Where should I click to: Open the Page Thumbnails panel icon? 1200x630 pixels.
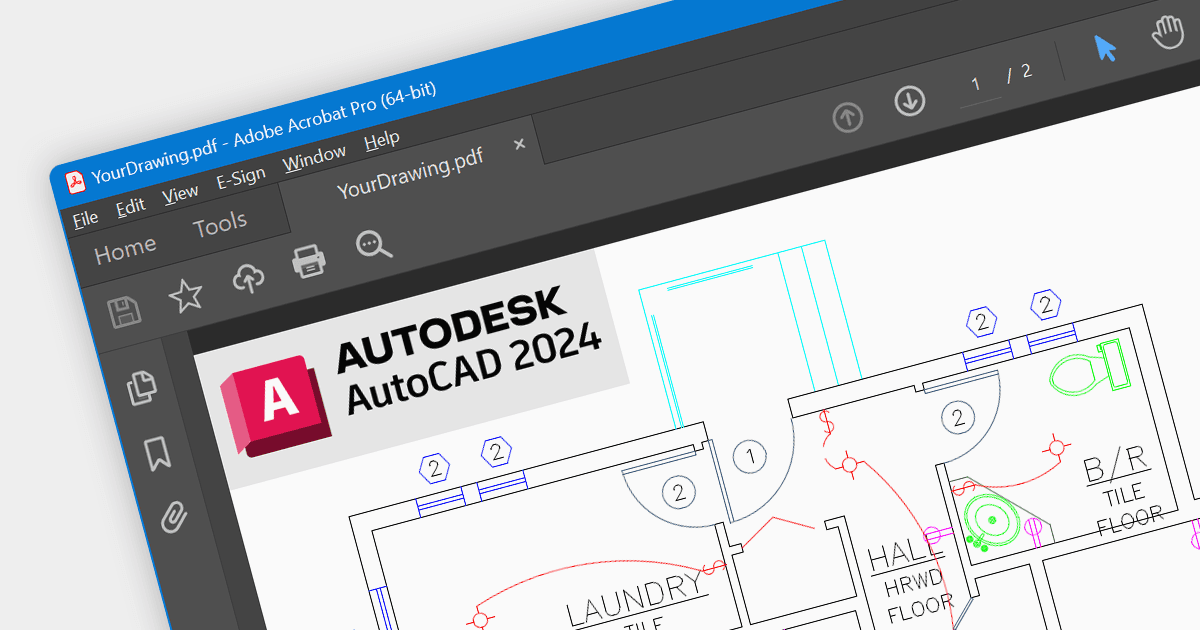[x=143, y=387]
